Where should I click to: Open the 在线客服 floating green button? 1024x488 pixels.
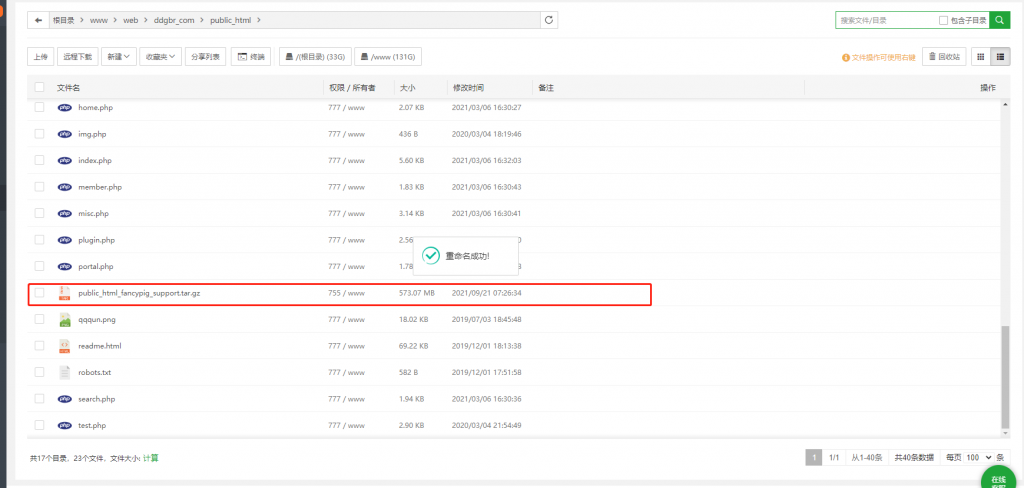tap(998, 478)
